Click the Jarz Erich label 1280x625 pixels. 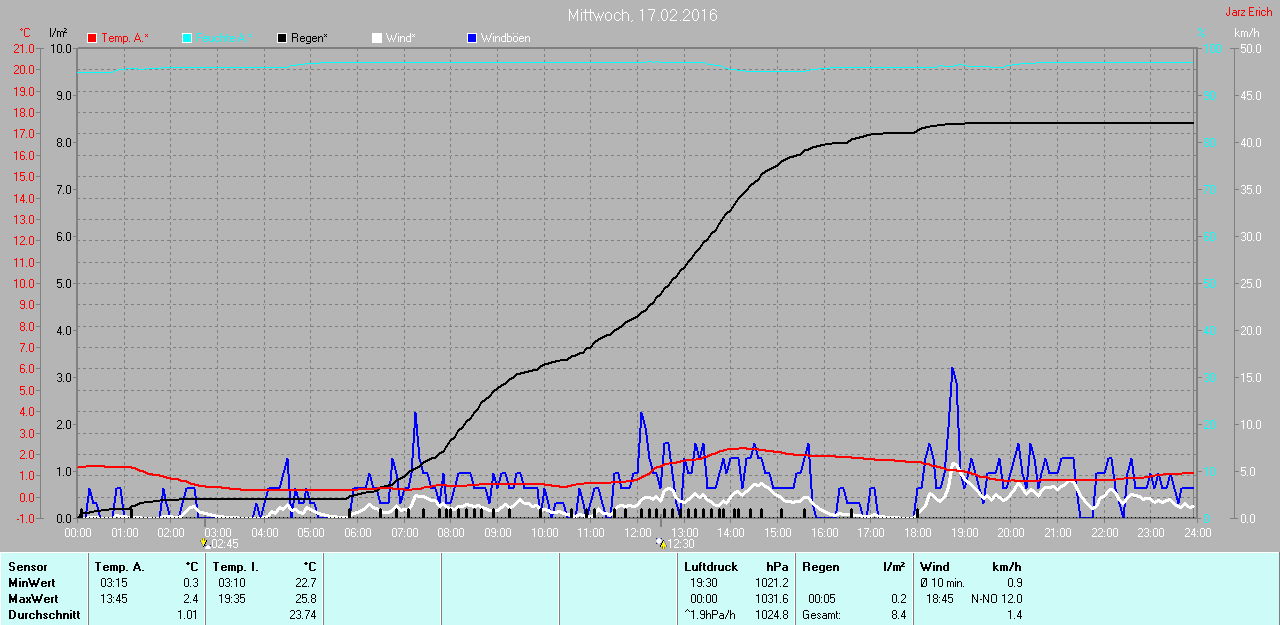(x=1248, y=12)
